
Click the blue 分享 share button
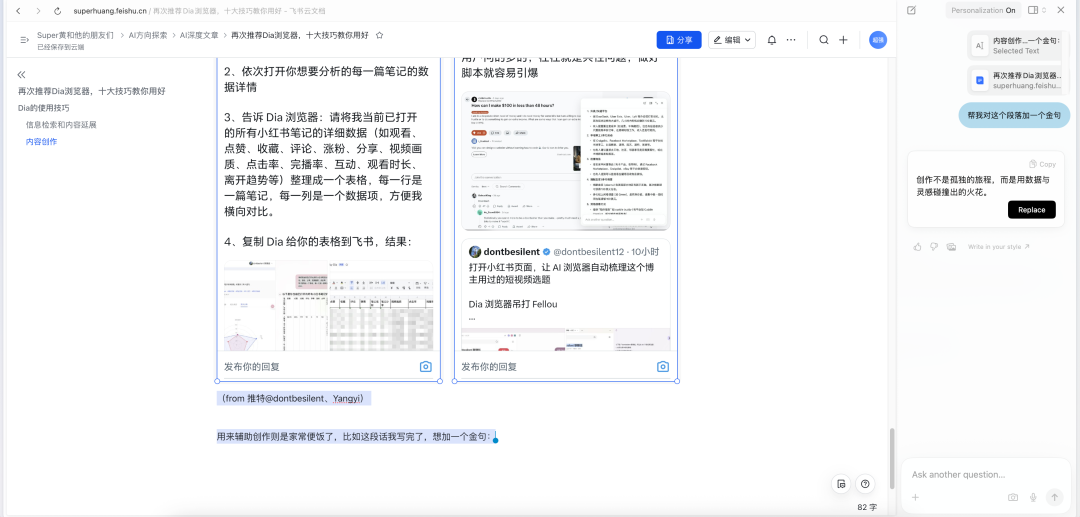(x=678, y=40)
